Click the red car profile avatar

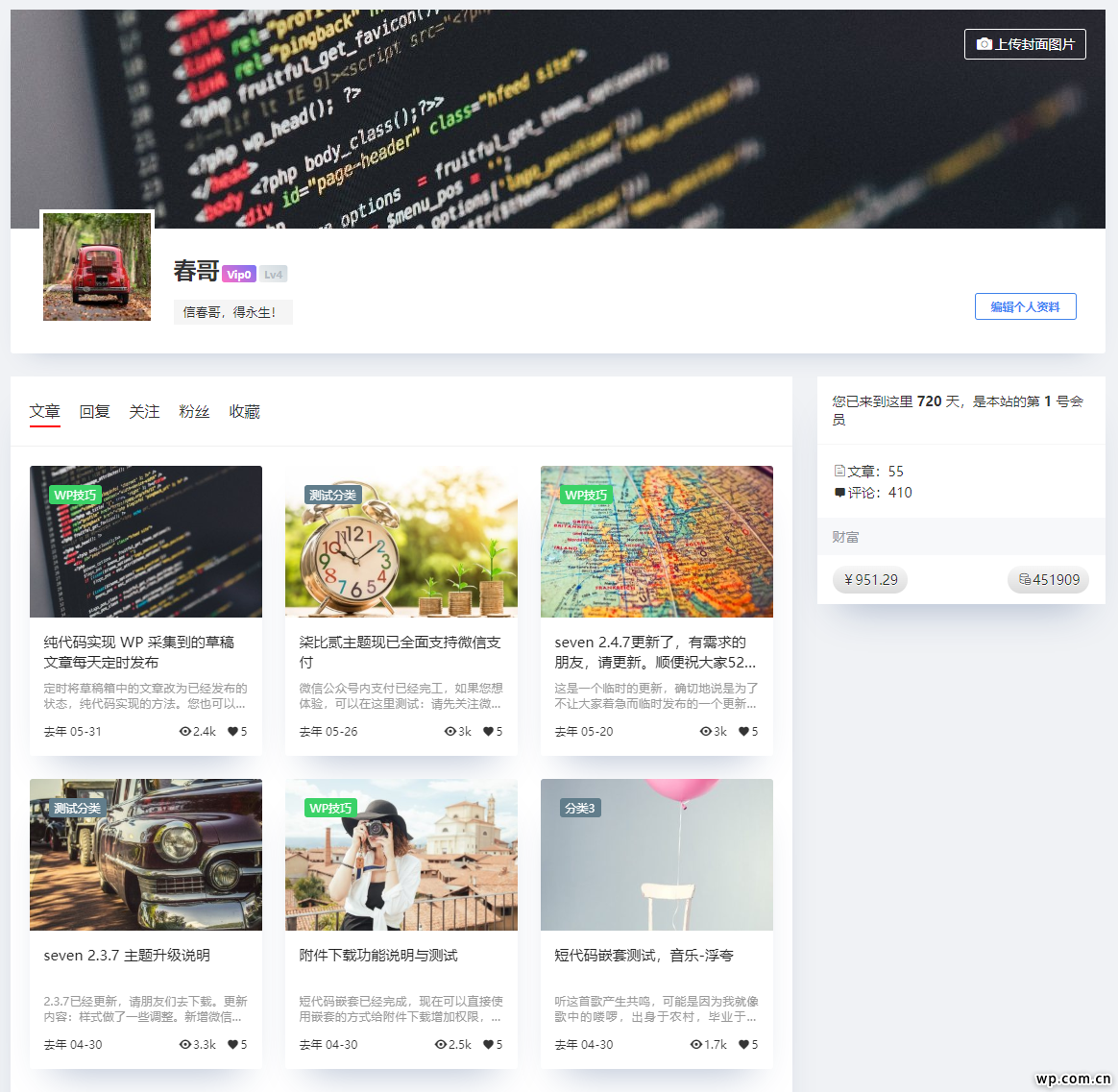point(97,267)
